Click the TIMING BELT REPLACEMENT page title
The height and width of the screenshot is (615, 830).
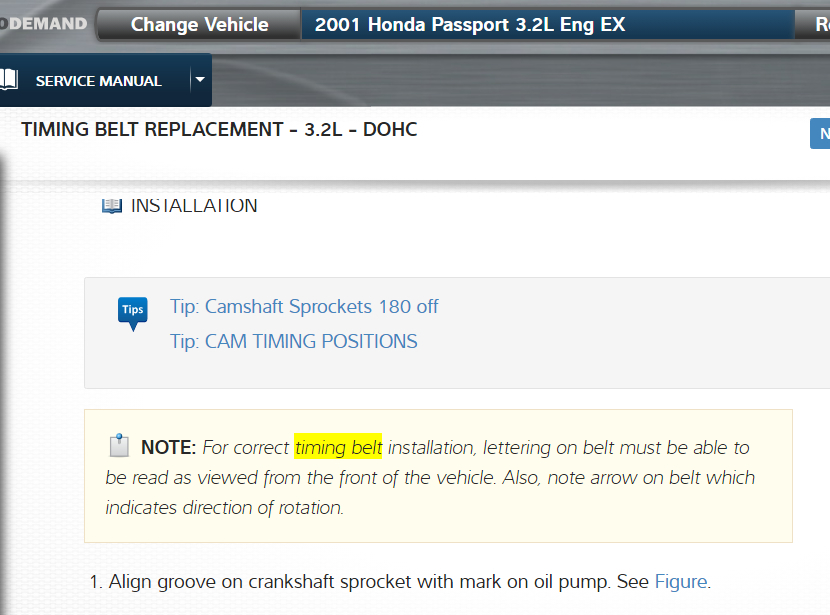(x=219, y=130)
